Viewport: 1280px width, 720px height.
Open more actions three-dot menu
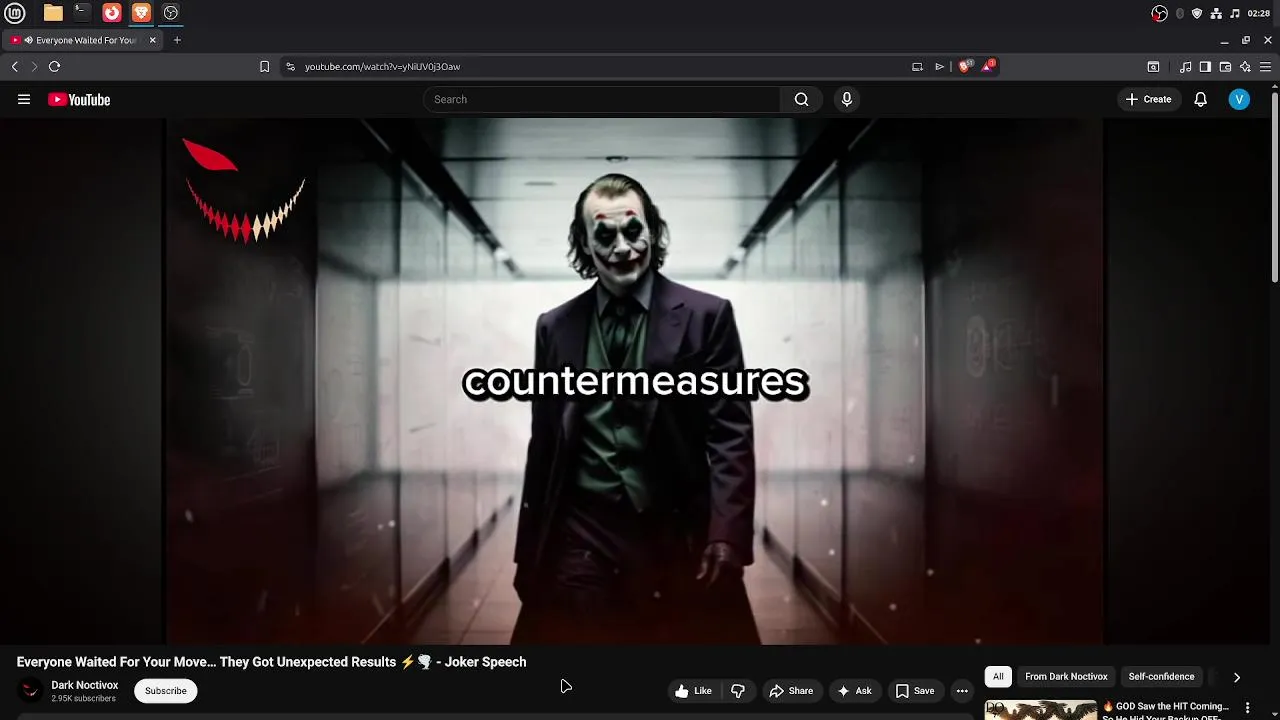(962, 691)
